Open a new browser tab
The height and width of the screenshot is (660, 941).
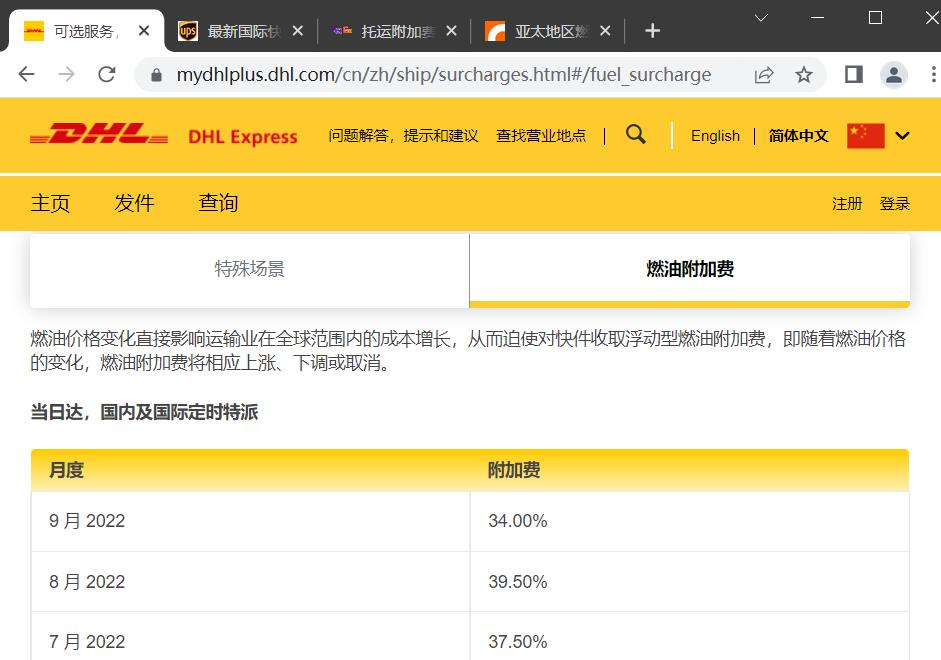[652, 31]
